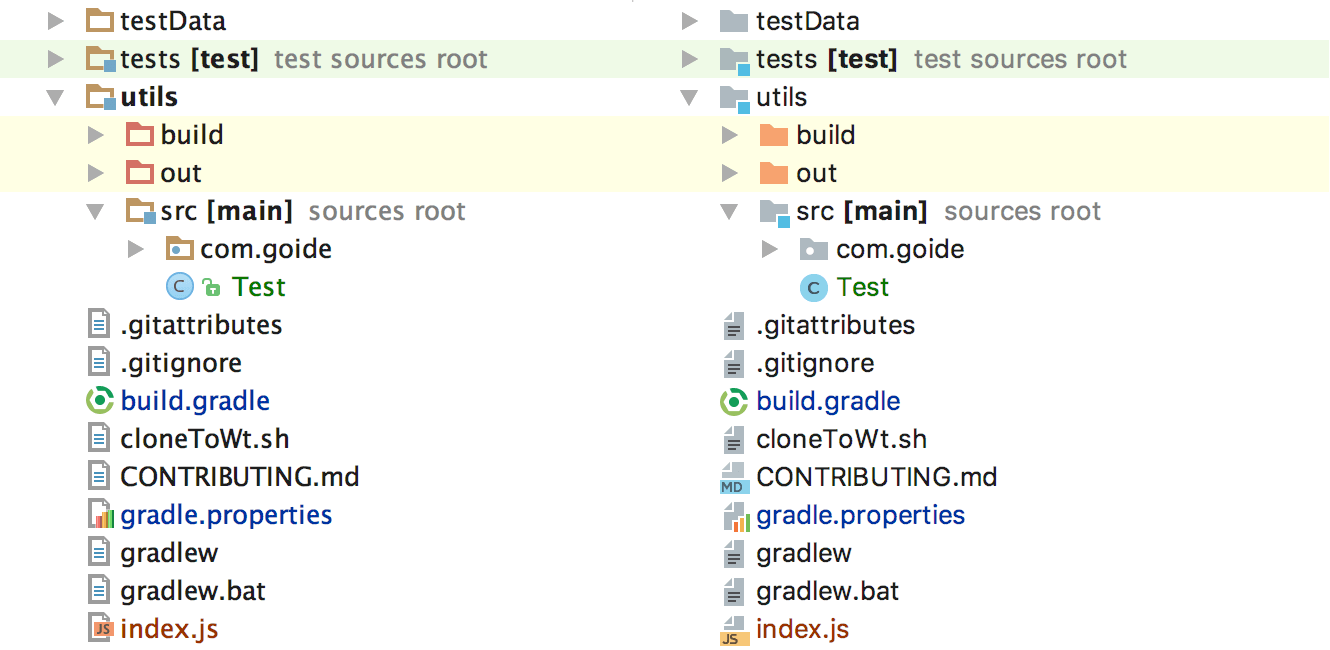Expand tests [test] folder in right tree
This screenshot has height=650, width=1330.
click(688, 59)
